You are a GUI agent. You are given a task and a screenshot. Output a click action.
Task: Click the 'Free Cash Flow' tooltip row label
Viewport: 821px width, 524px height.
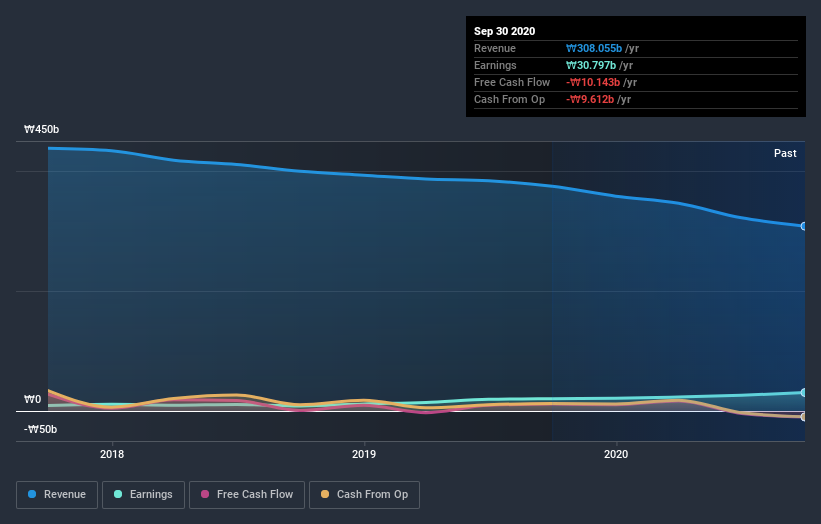coord(512,82)
